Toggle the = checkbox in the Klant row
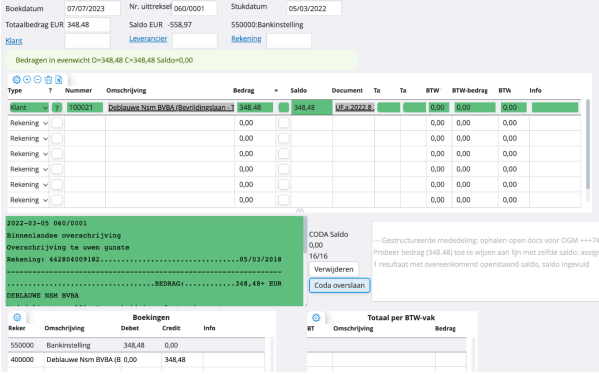 (x=283, y=107)
